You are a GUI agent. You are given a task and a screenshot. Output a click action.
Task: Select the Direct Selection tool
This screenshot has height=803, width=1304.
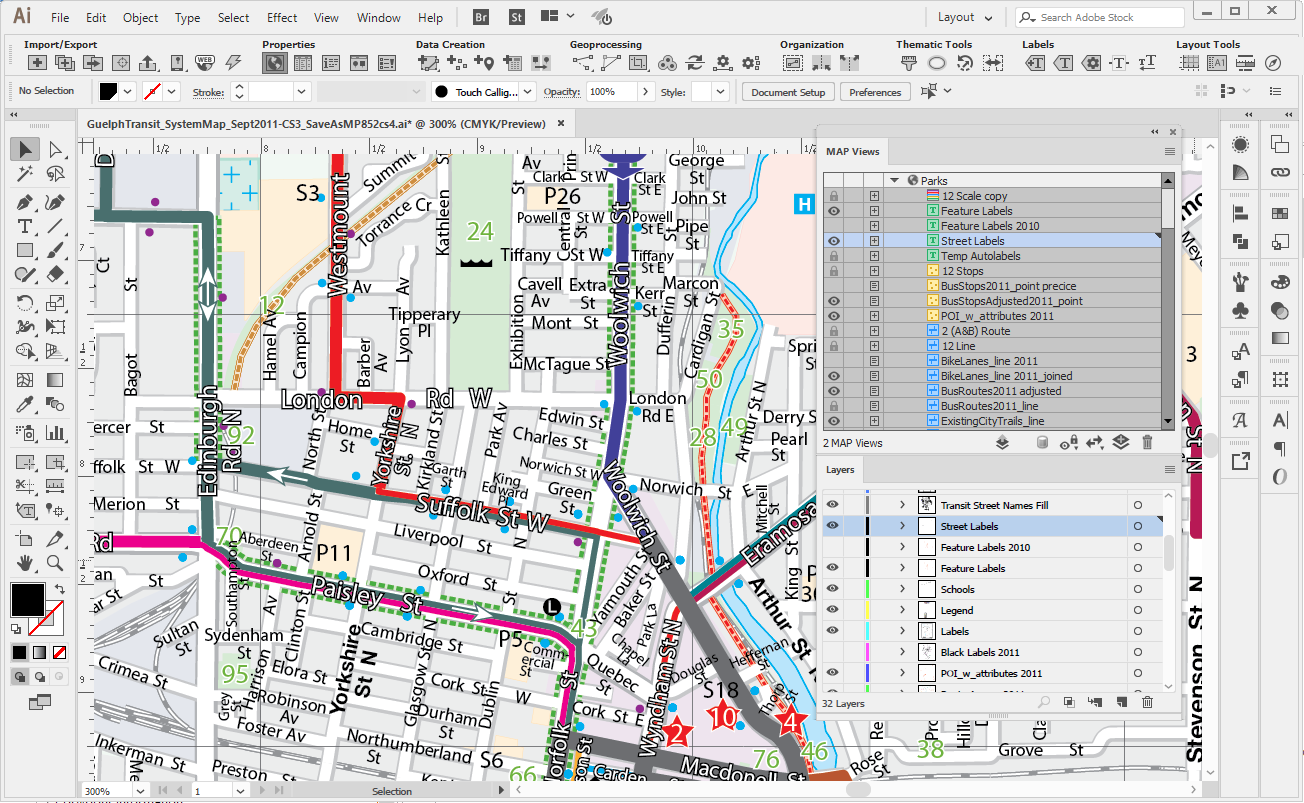[55, 150]
